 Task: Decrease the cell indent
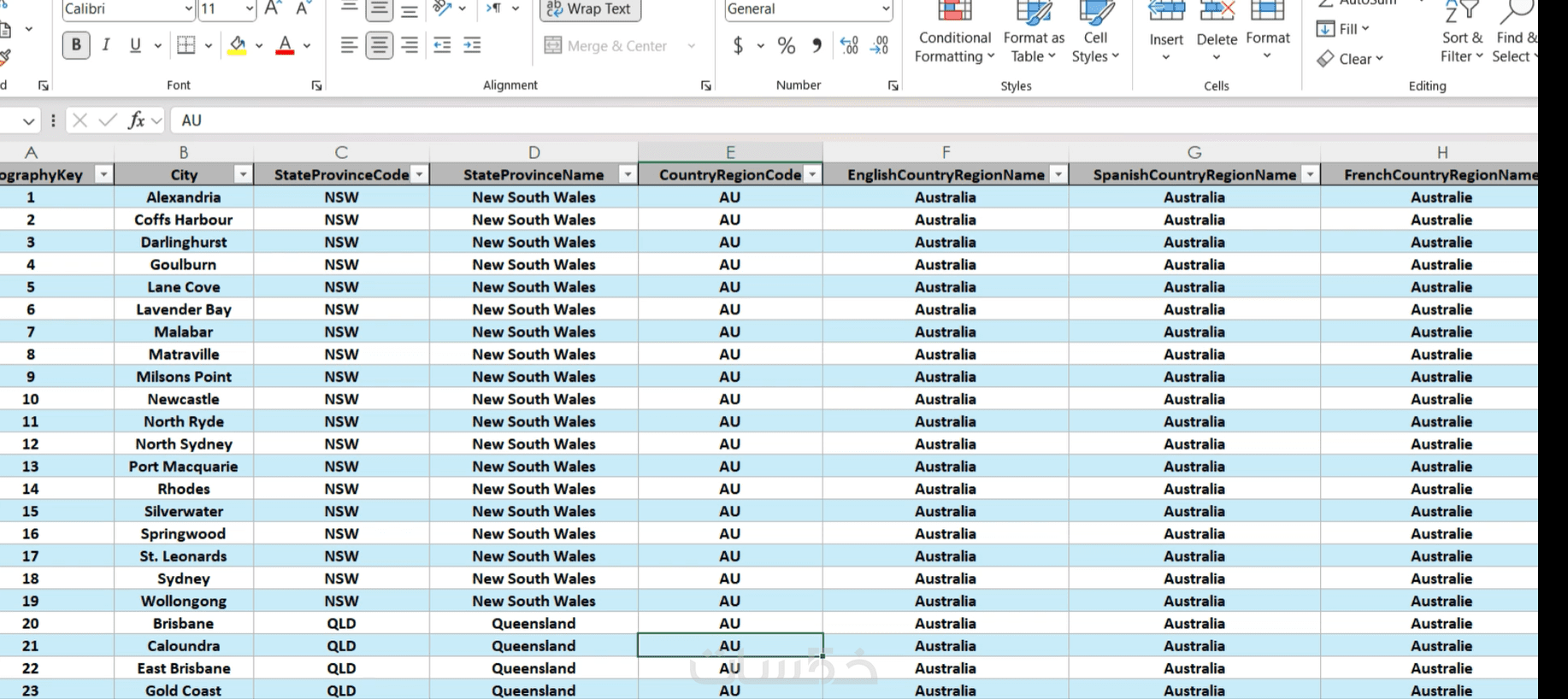pyautogui.click(x=442, y=45)
